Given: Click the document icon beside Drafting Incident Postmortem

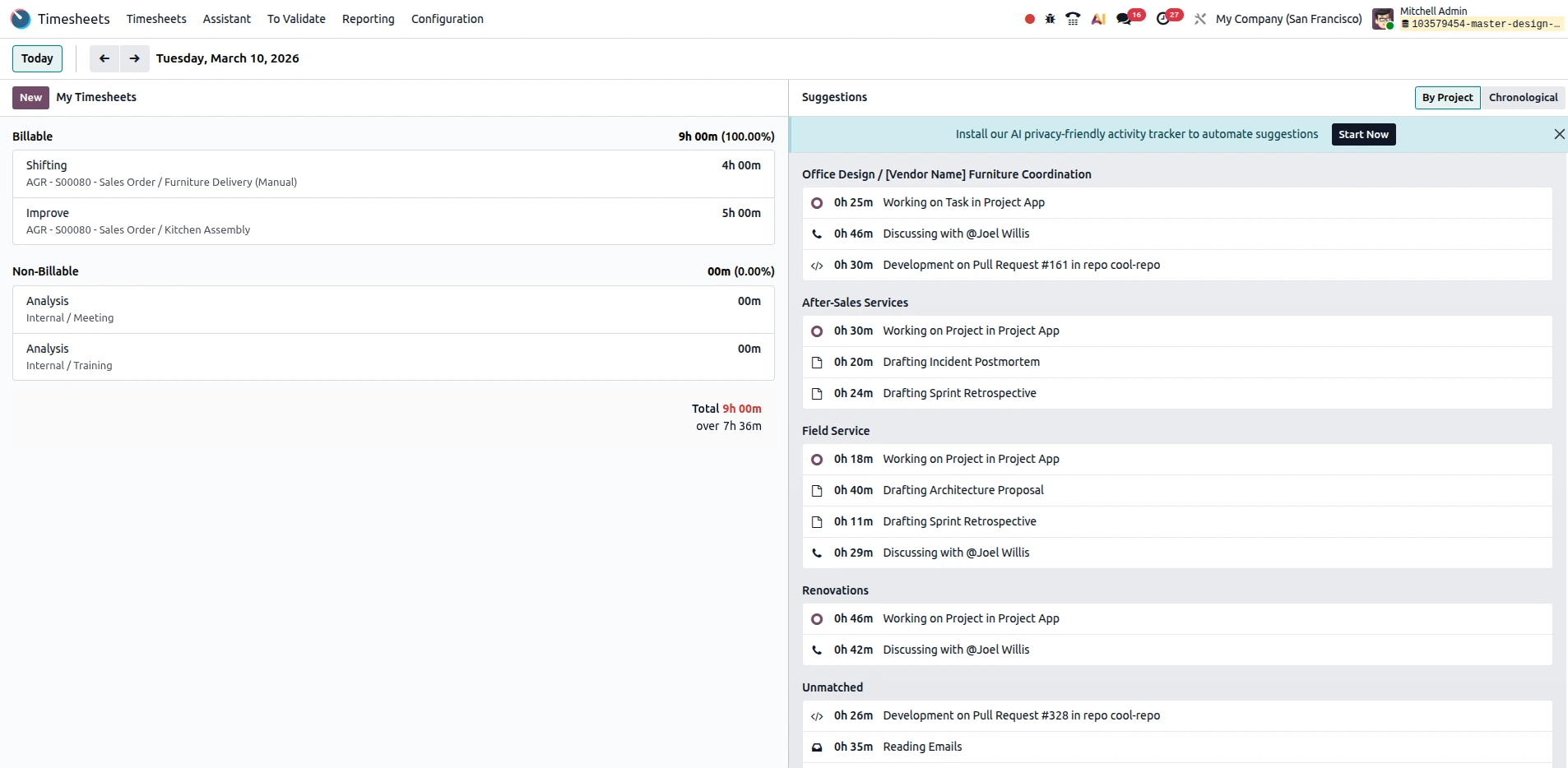Looking at the screenshot, I should tap(817, 362).
